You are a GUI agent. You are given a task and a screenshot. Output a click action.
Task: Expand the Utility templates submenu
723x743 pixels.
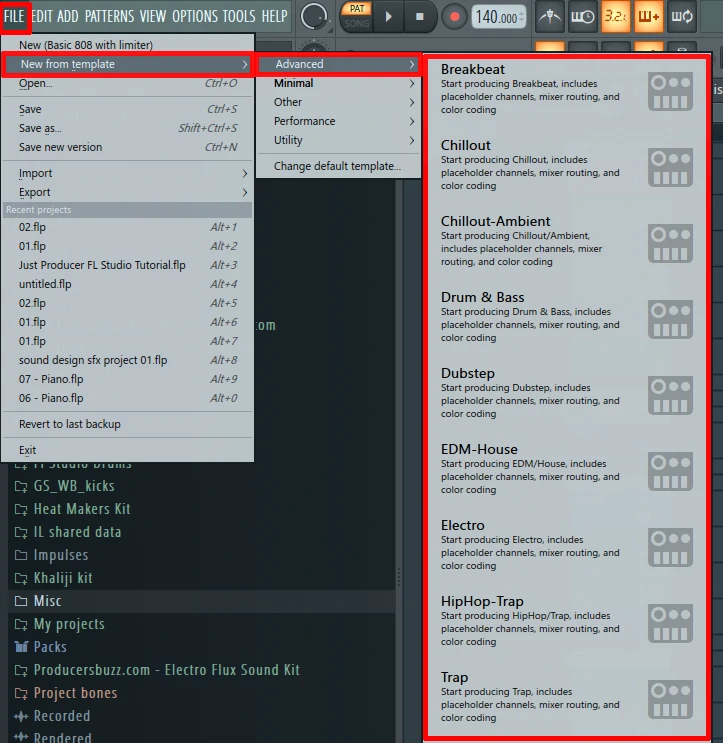coord(339,140)
